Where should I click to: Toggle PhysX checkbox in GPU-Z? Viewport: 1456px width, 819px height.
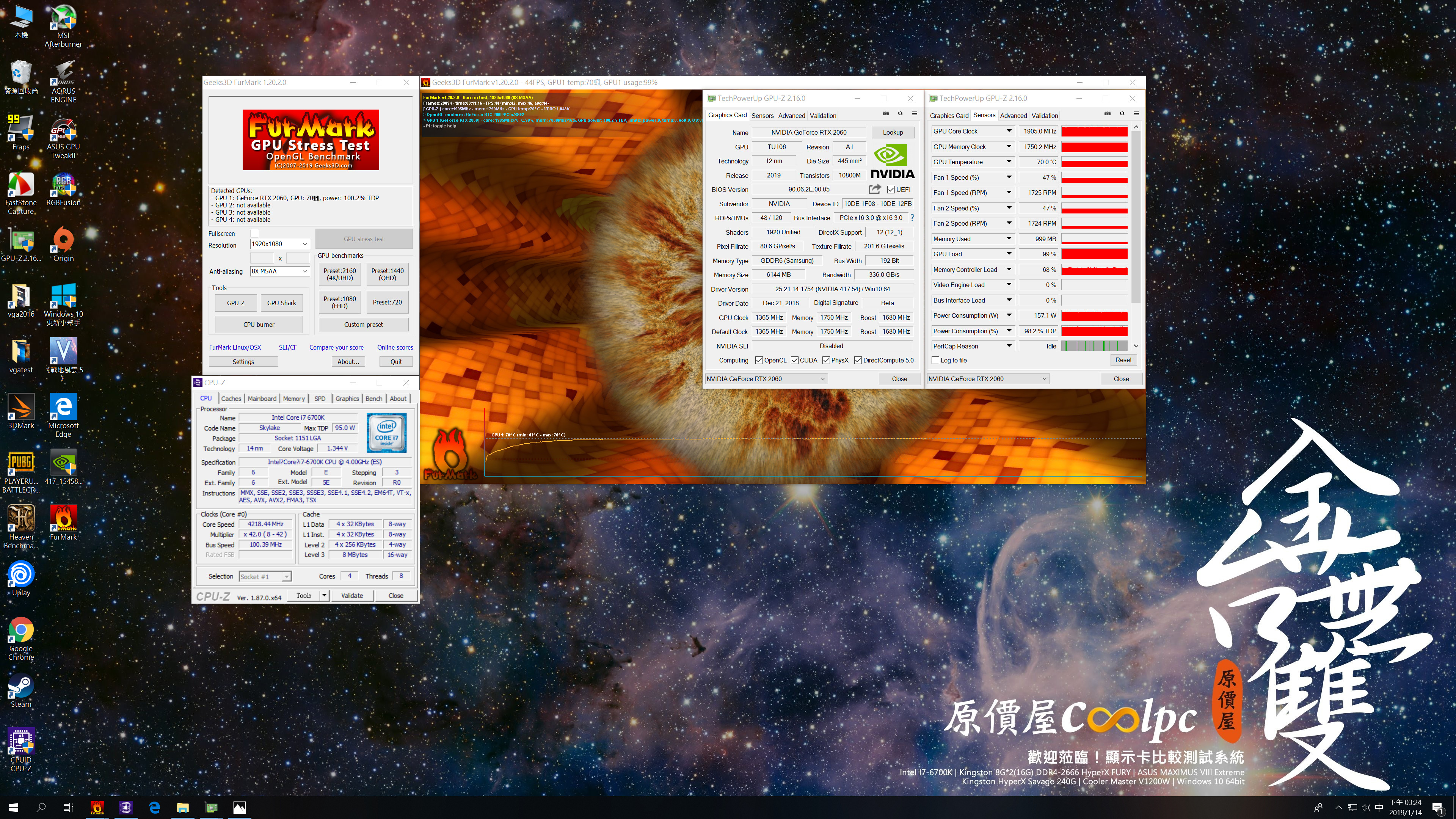tap(826, 360)
